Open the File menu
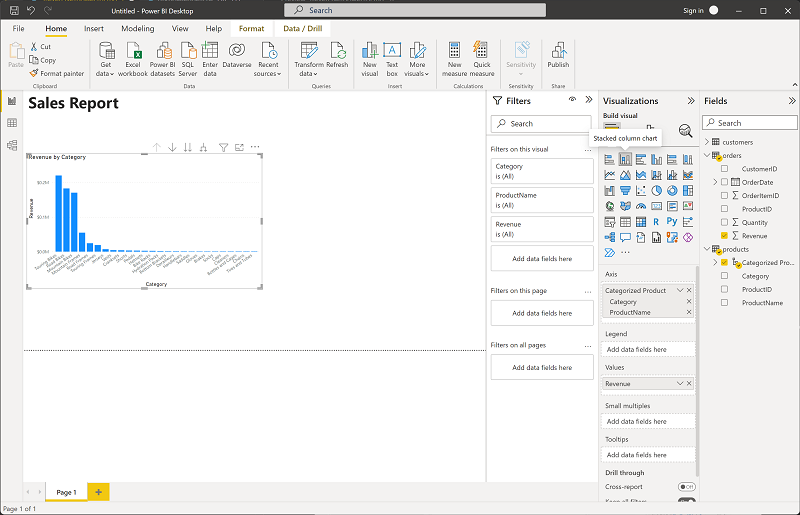Image resolution: width=800 pixels, height=515 pixels. pos(18,29)
